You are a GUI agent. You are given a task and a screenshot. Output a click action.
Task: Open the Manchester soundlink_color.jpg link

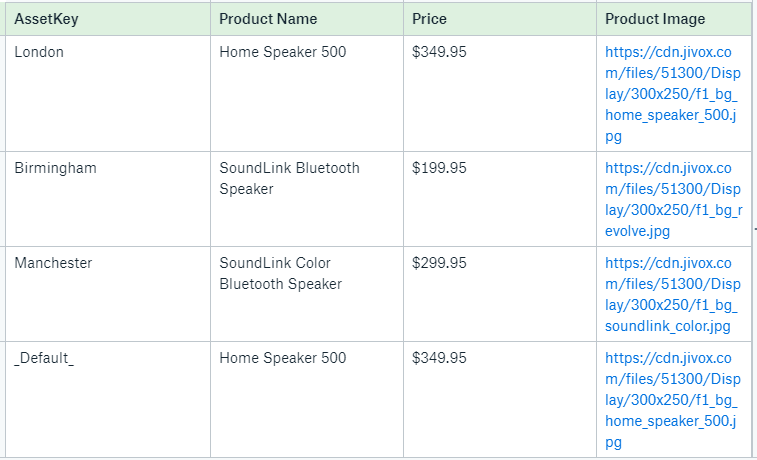(x=673, y=294)
